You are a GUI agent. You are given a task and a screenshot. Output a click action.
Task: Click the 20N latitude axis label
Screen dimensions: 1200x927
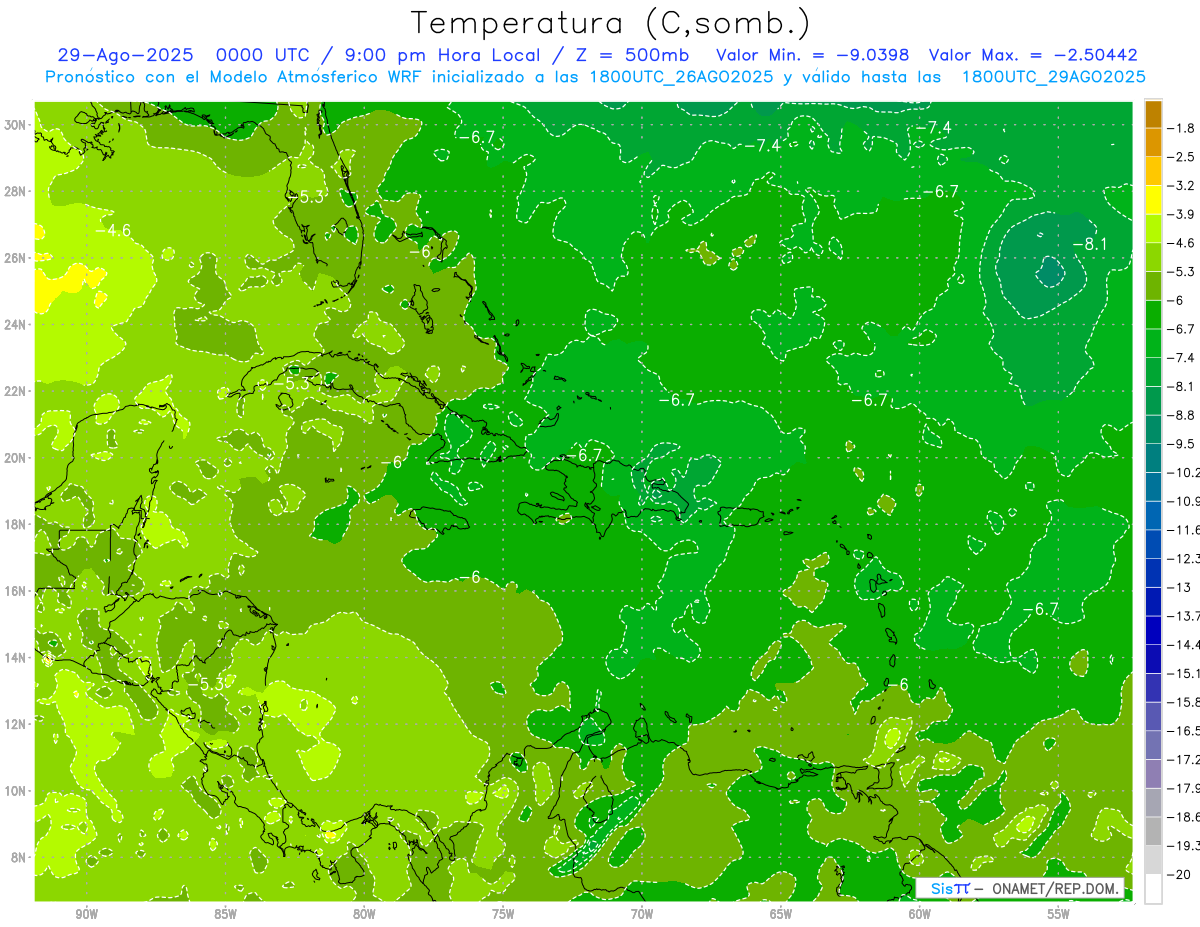coord(17,457)
